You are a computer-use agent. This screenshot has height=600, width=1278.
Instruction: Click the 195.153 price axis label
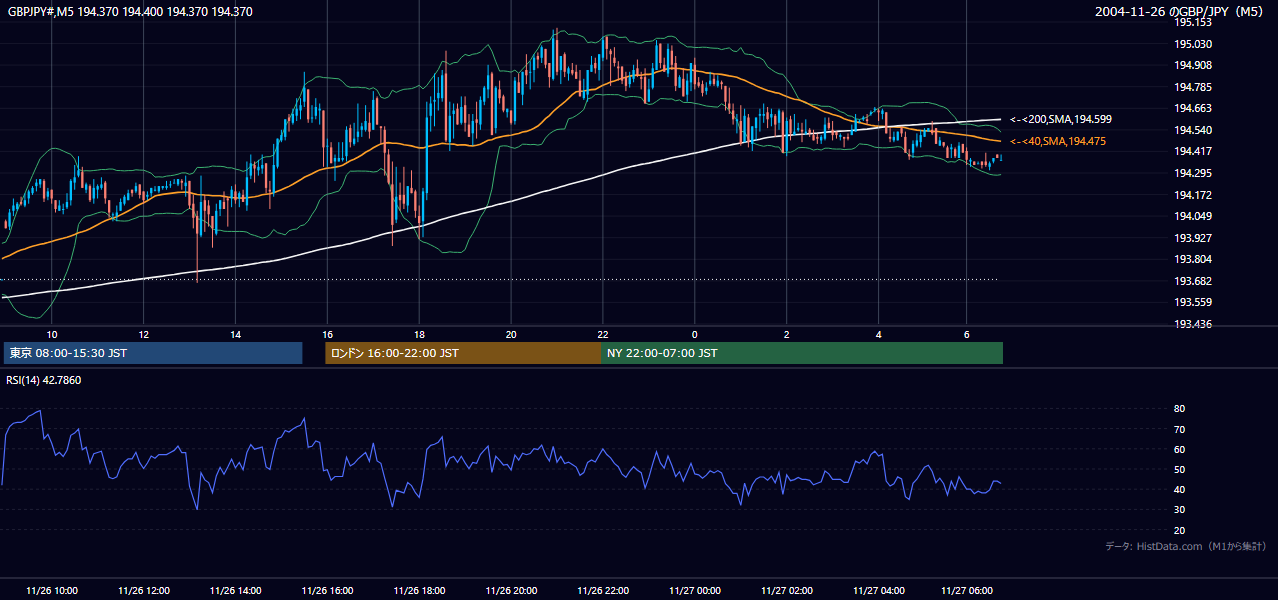1193,22
